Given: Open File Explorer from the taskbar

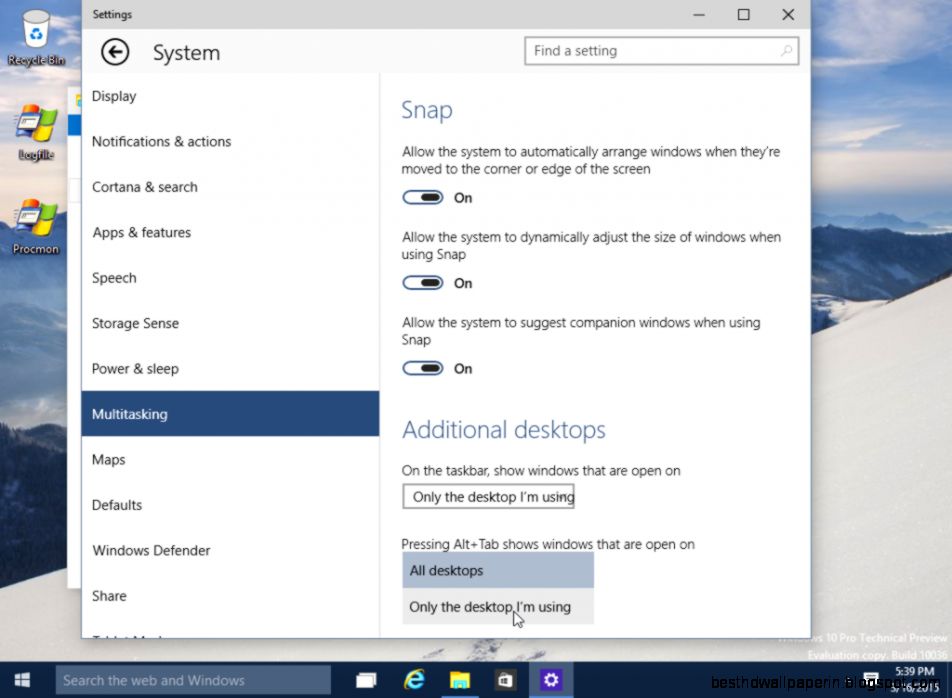Looking at the screenshot, I should [x=459, y=679].
